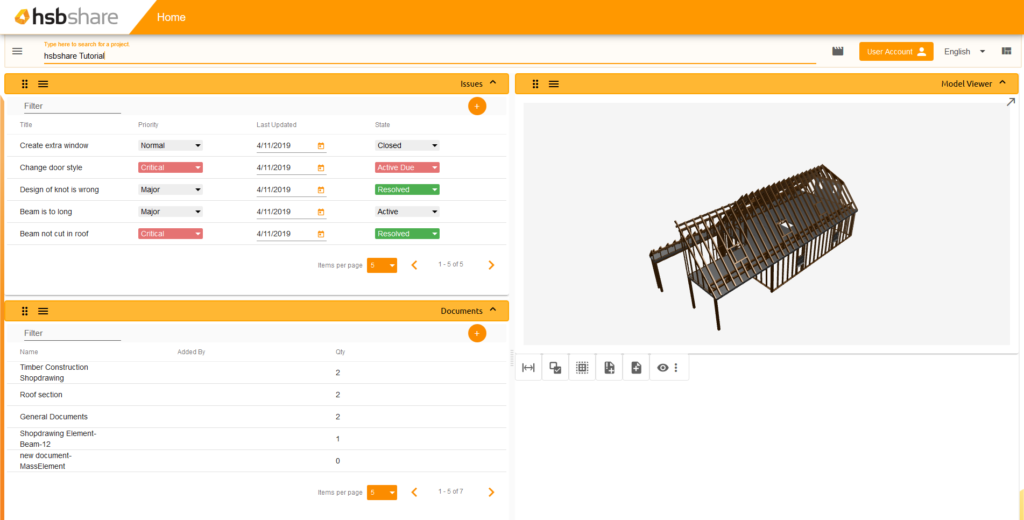Collapse the Issues panel
This screenshot has width=1024, height=520.
click(493, 83)
